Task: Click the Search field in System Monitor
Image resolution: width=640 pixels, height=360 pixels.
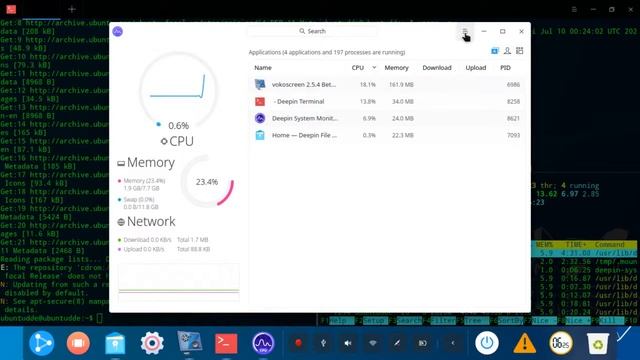Action: pyautogui.click(x=312, y=31)
